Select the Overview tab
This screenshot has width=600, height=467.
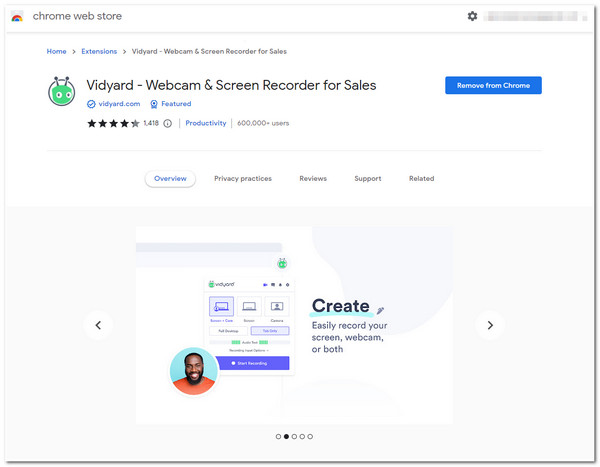click(x=170, y=178)
